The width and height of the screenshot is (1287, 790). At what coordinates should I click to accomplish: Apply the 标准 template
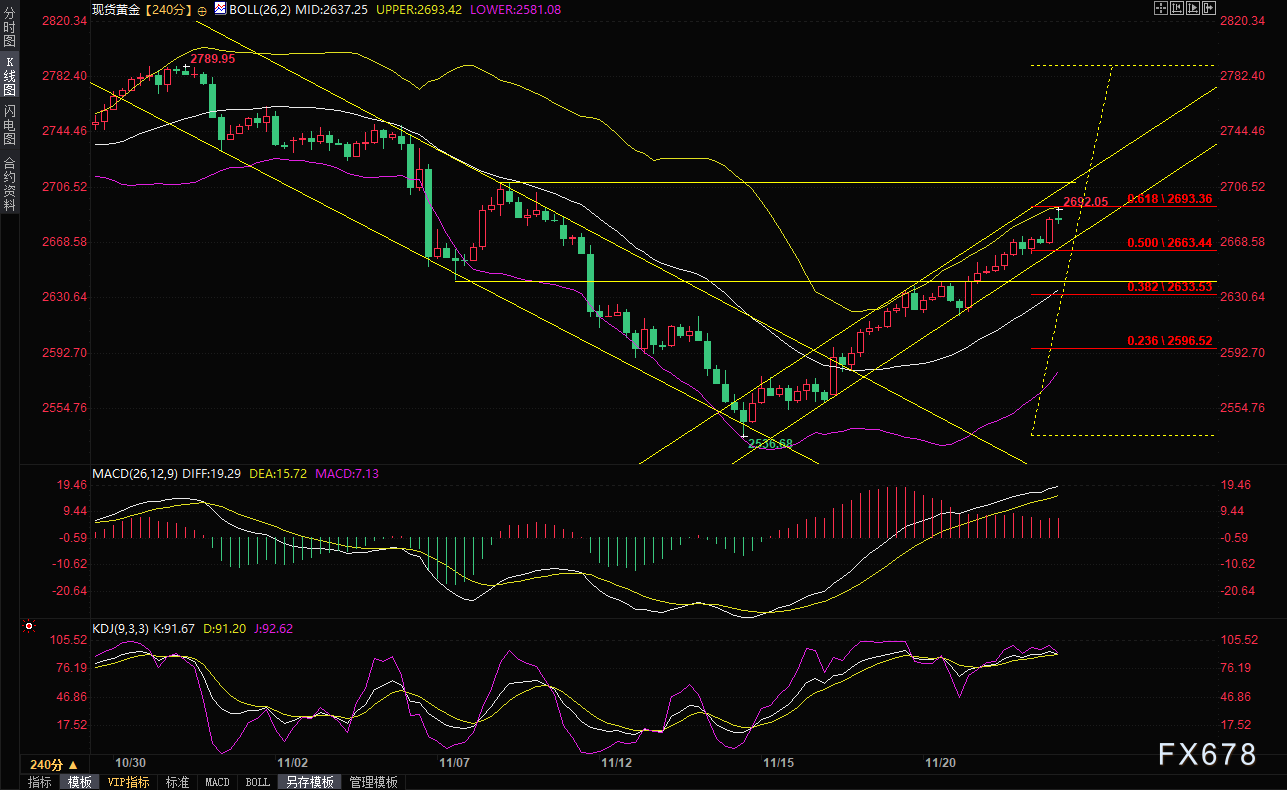(177, 782)
